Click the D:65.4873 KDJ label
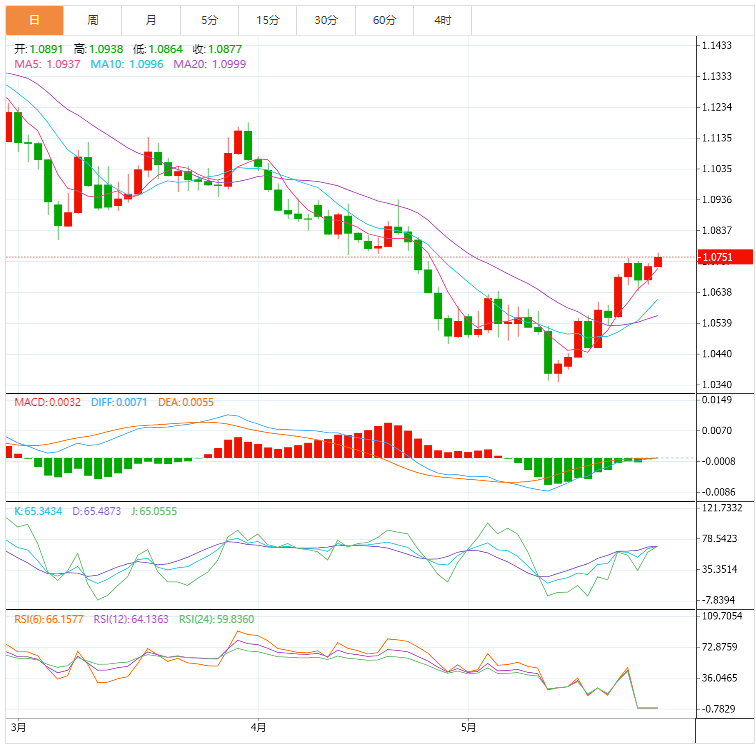Image resolution: width=756 pixels, height=749 pixels. click(96, 511)
